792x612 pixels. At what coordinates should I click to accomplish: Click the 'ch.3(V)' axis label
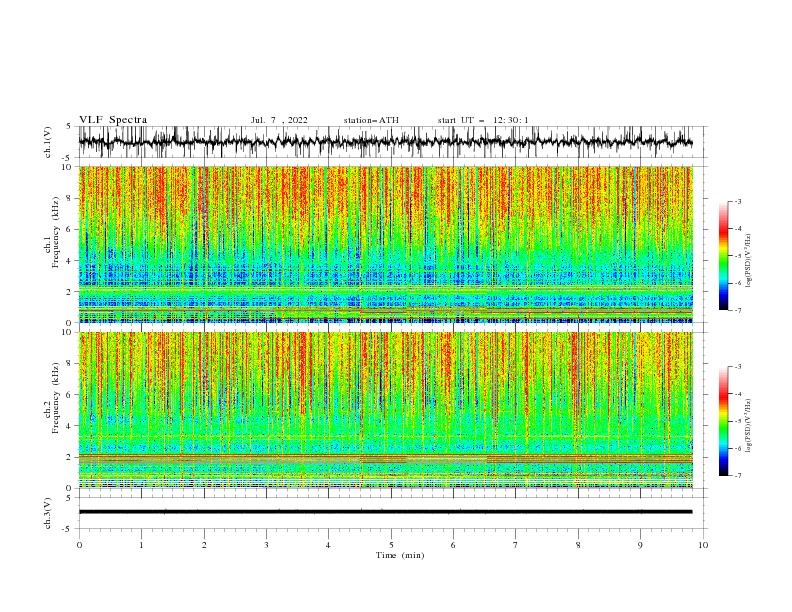tap(48, 513)
